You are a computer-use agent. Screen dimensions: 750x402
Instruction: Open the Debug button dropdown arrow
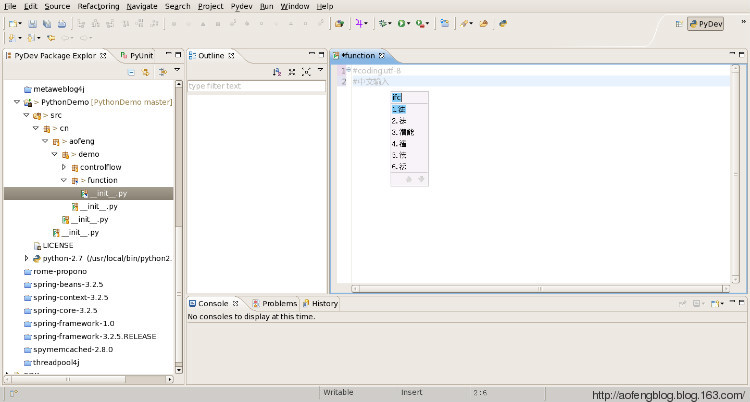click(x=390, y=23)
